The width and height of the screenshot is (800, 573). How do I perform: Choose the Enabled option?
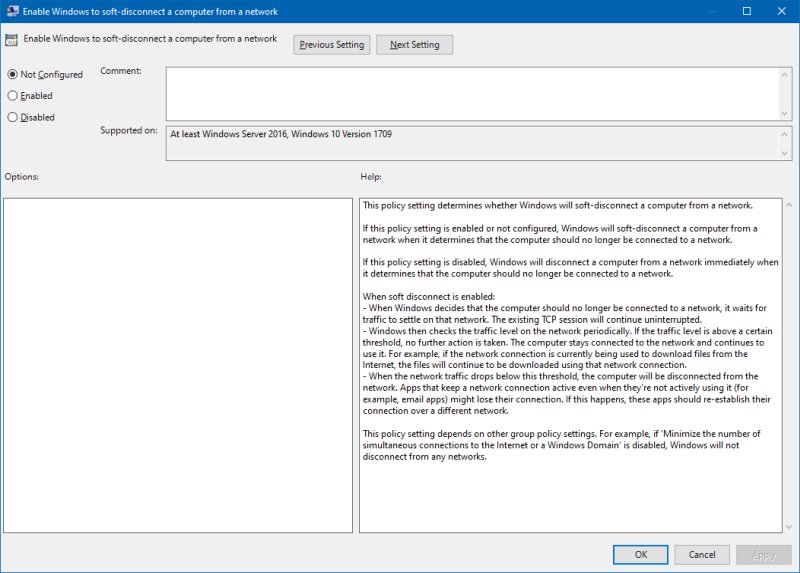click(13, 96)
